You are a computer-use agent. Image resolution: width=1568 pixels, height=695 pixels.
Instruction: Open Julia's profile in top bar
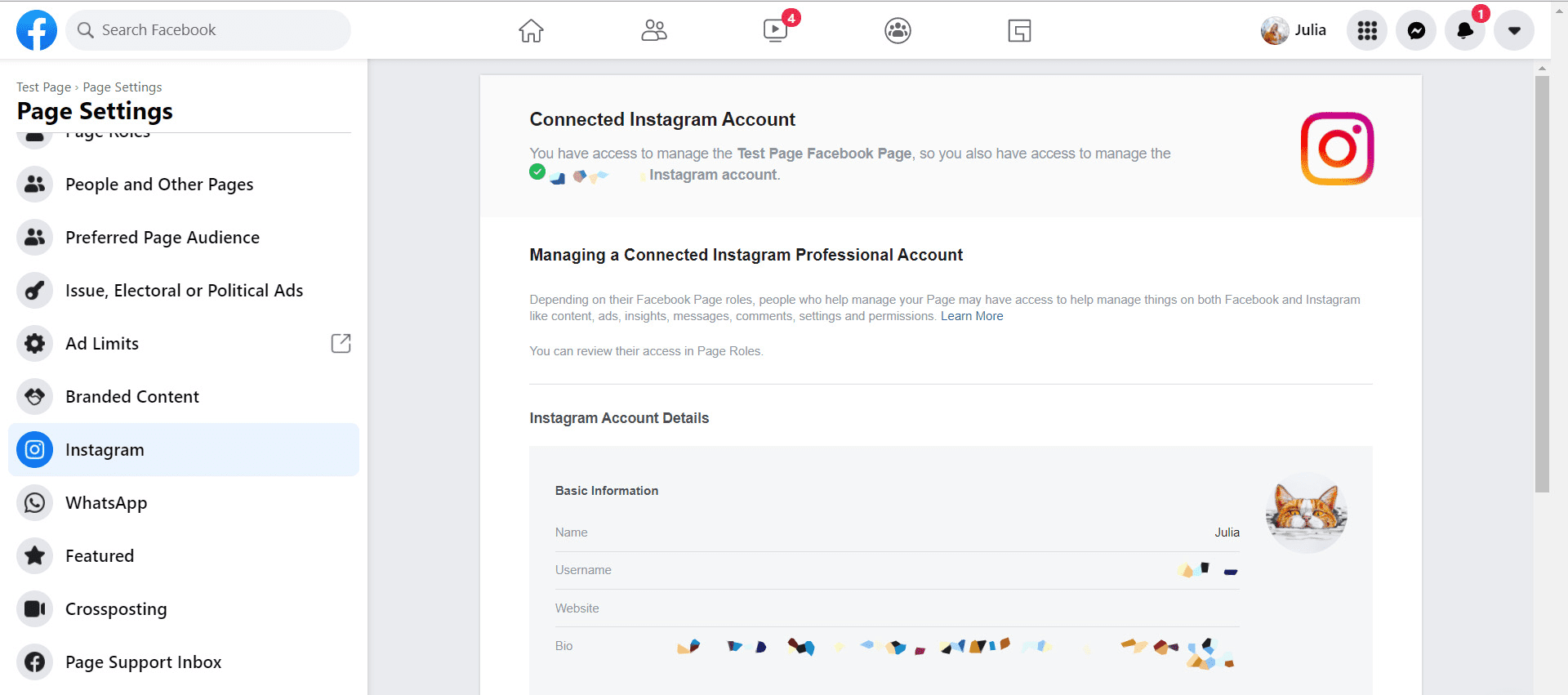pyautogui.click(x=1294, y=30)
